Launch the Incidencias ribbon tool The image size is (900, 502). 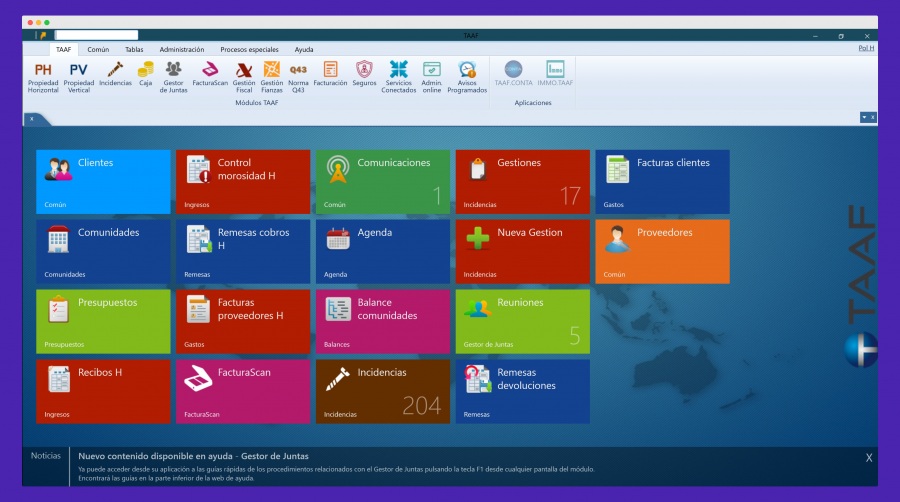pyautogui.click(x=115, y=74)
